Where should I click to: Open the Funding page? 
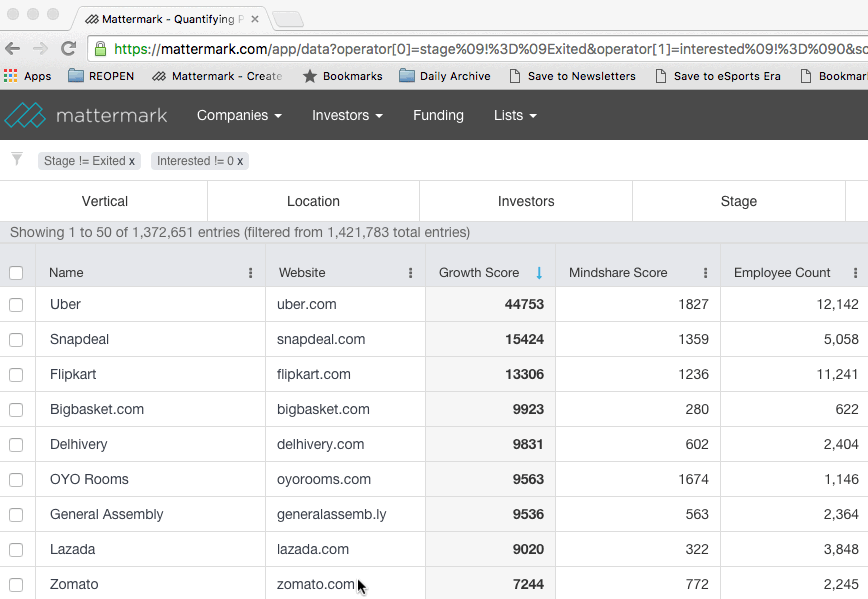pos(438,115)
